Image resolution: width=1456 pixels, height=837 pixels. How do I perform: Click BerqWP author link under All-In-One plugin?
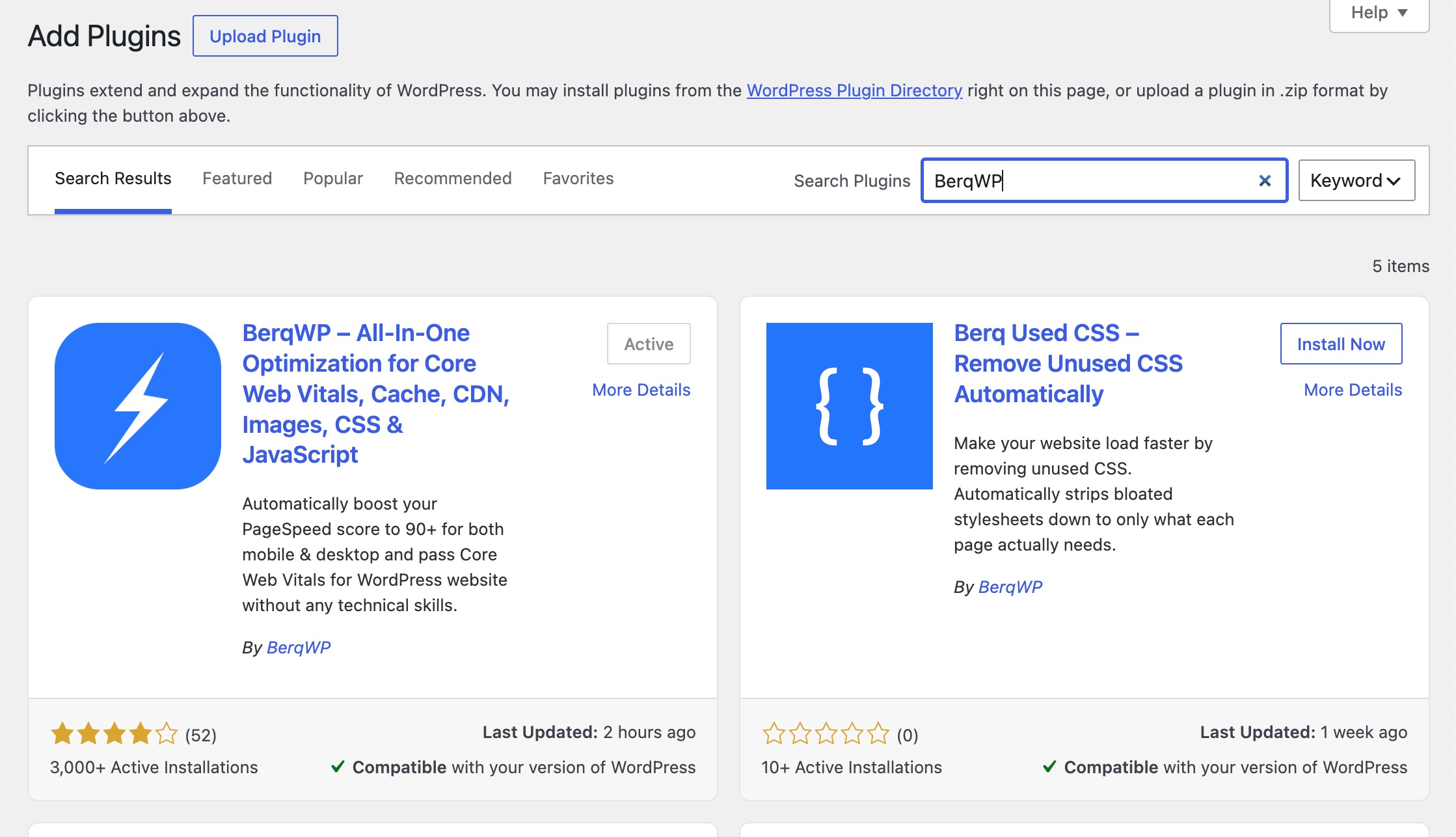tap(299, 648)
